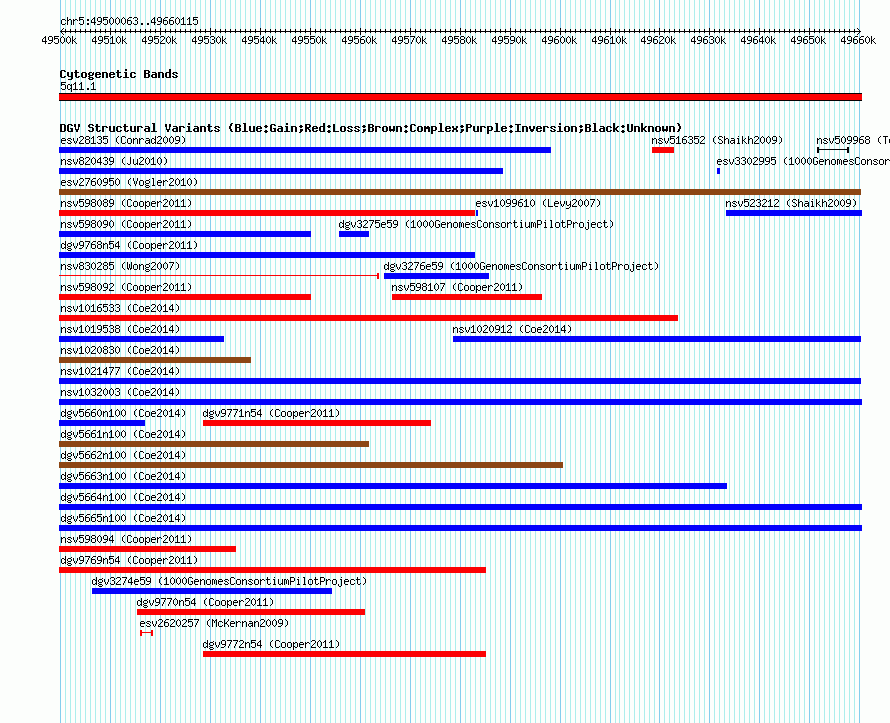Click the nsv1020830 (Coe2014) label
The image size is (890, 723).
click(x=120, y=350)
